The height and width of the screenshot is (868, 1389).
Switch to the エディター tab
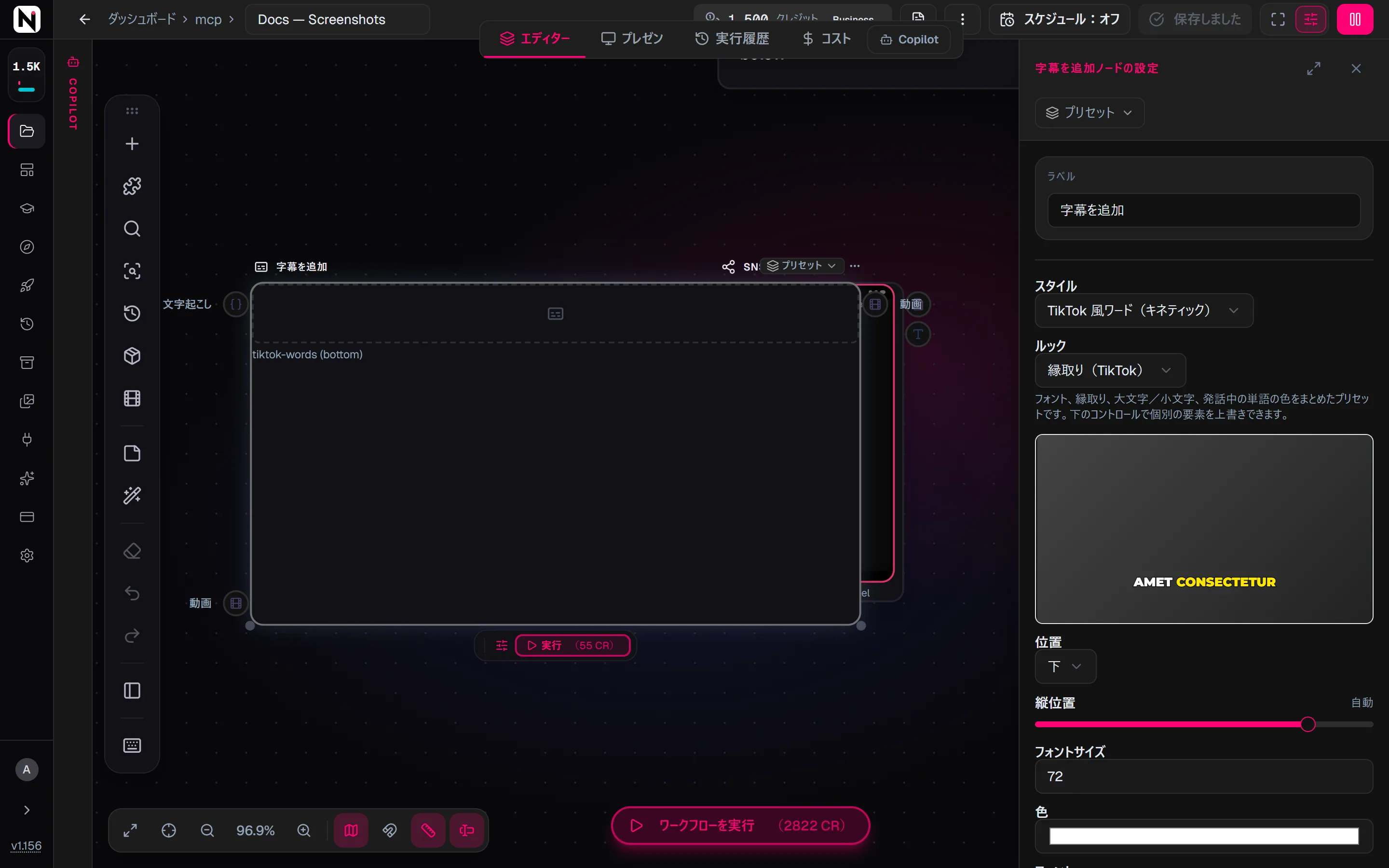click(534, 39)
